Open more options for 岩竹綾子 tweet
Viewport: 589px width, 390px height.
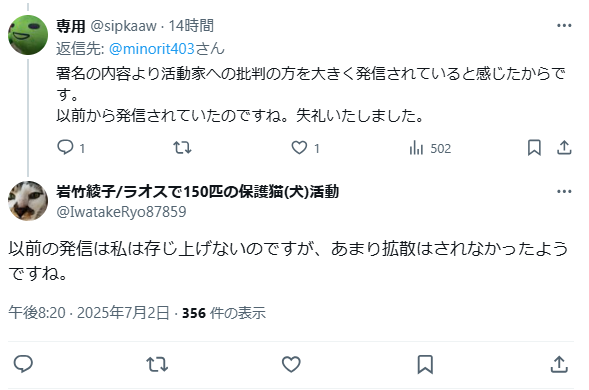point(564,192)
